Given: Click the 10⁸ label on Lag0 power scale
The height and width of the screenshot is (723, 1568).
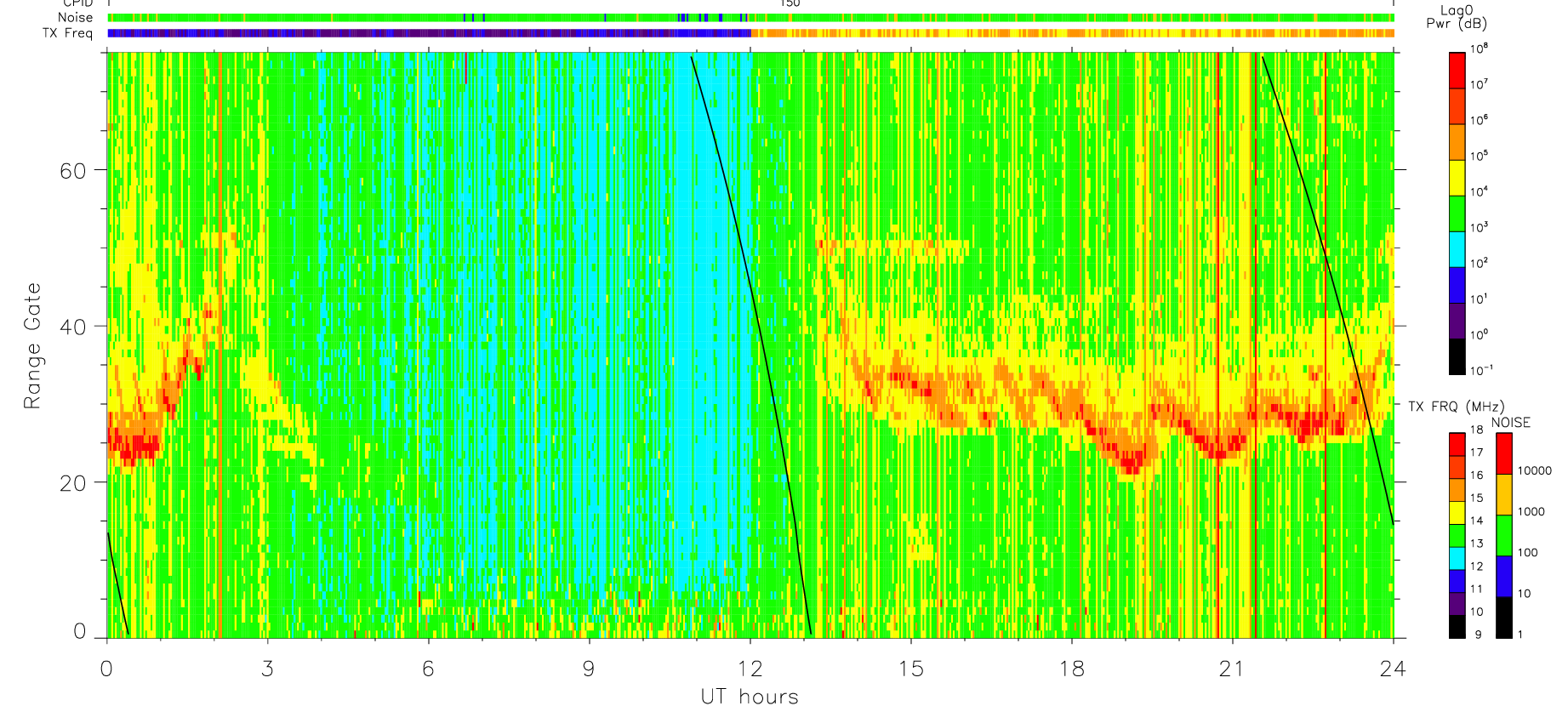Looking at the screenshot, I should coord(1479,49).
